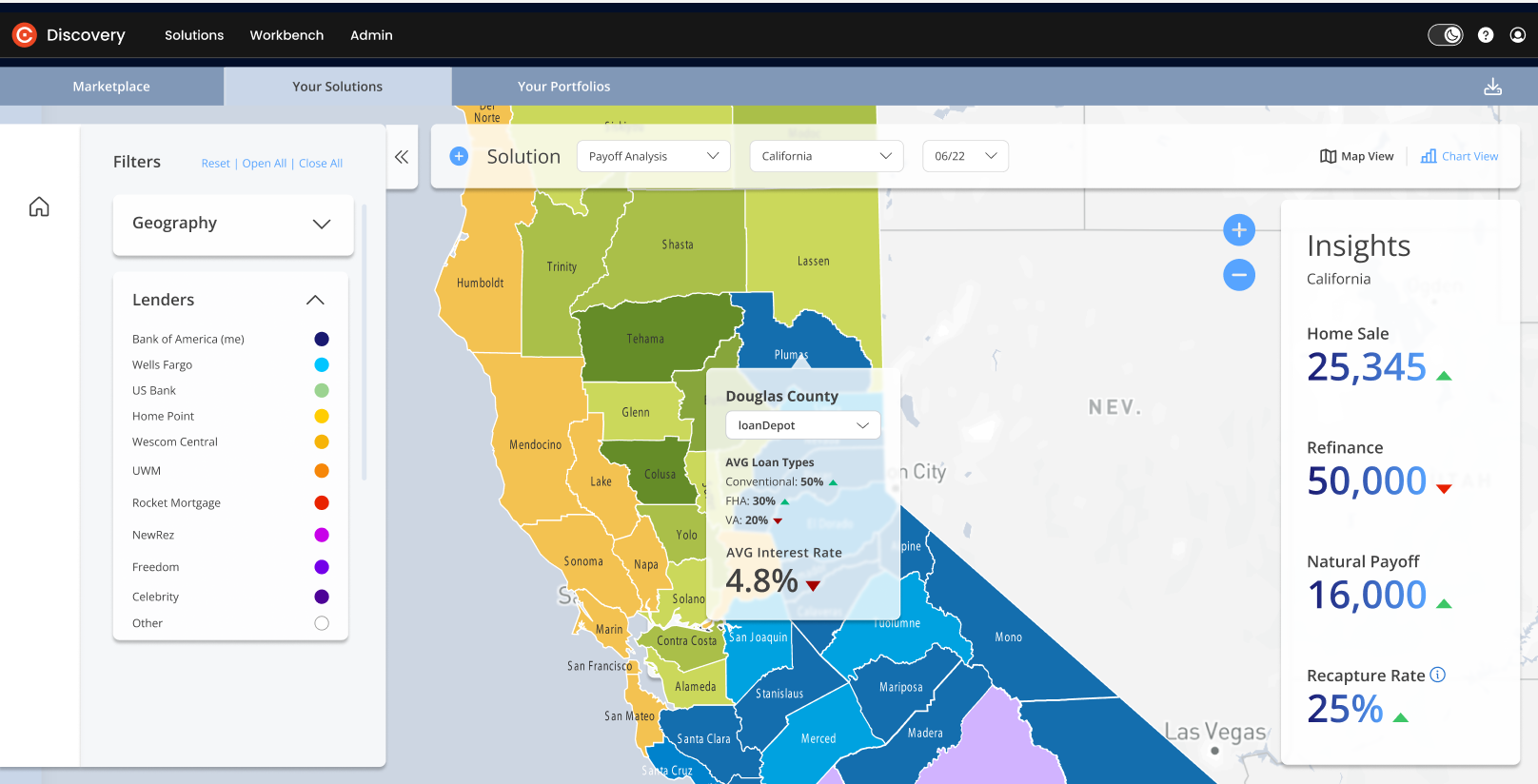Open the California state dropdown
Viewport: 1538px width, 784px height.
pos(826,156)
